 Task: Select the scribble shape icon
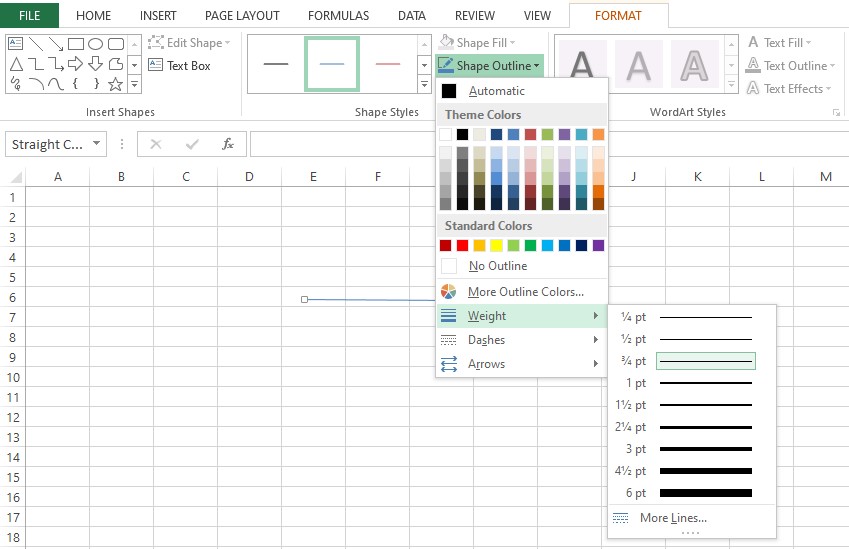[x=16, y=84]
